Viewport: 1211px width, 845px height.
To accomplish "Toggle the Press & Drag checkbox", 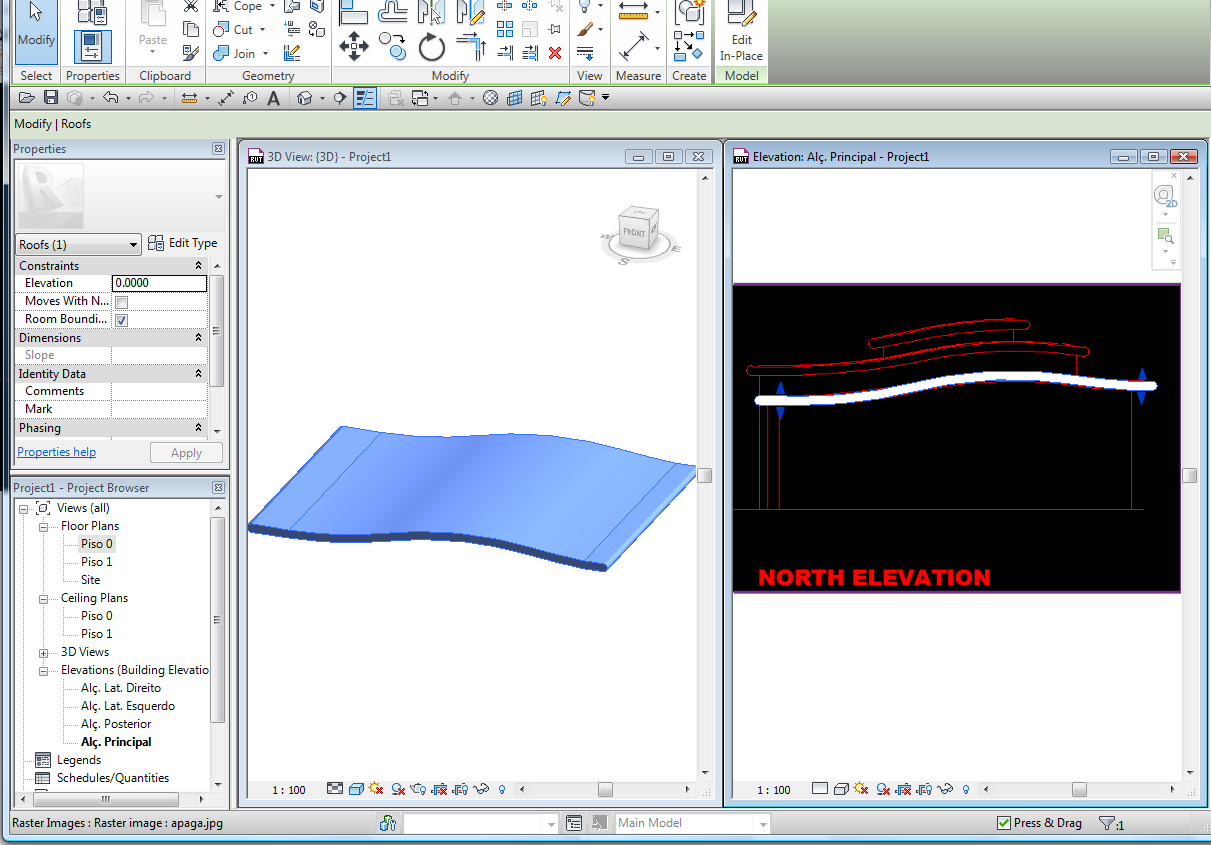I will 1004,823.
